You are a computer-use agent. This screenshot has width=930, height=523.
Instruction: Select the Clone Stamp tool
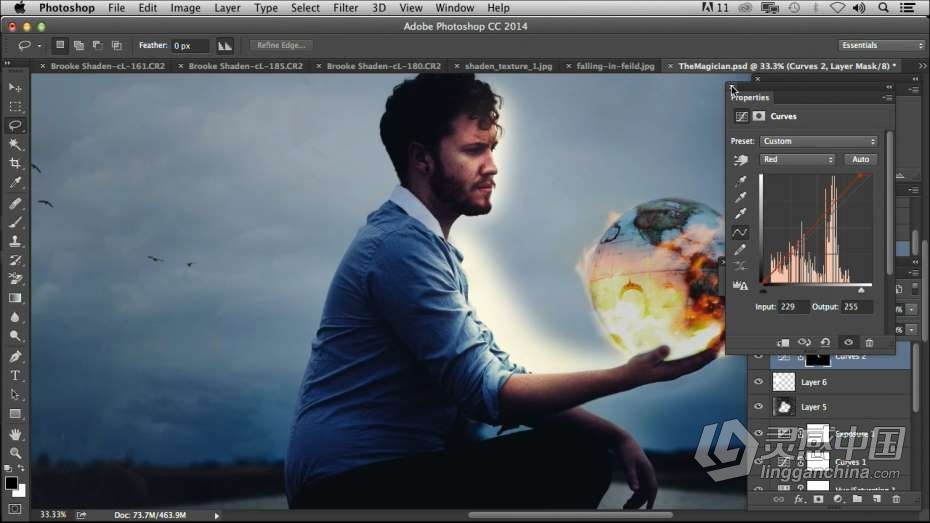tap(15, 241)
